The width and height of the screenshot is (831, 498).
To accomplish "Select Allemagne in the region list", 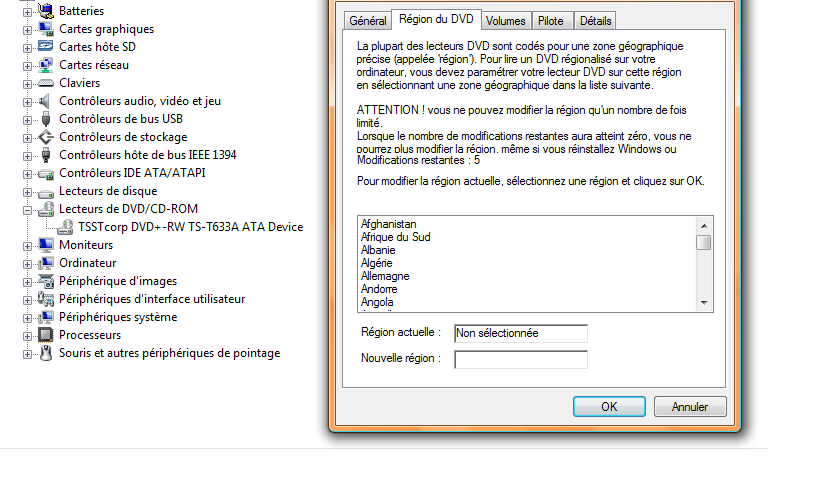I will tap(385, 276).
